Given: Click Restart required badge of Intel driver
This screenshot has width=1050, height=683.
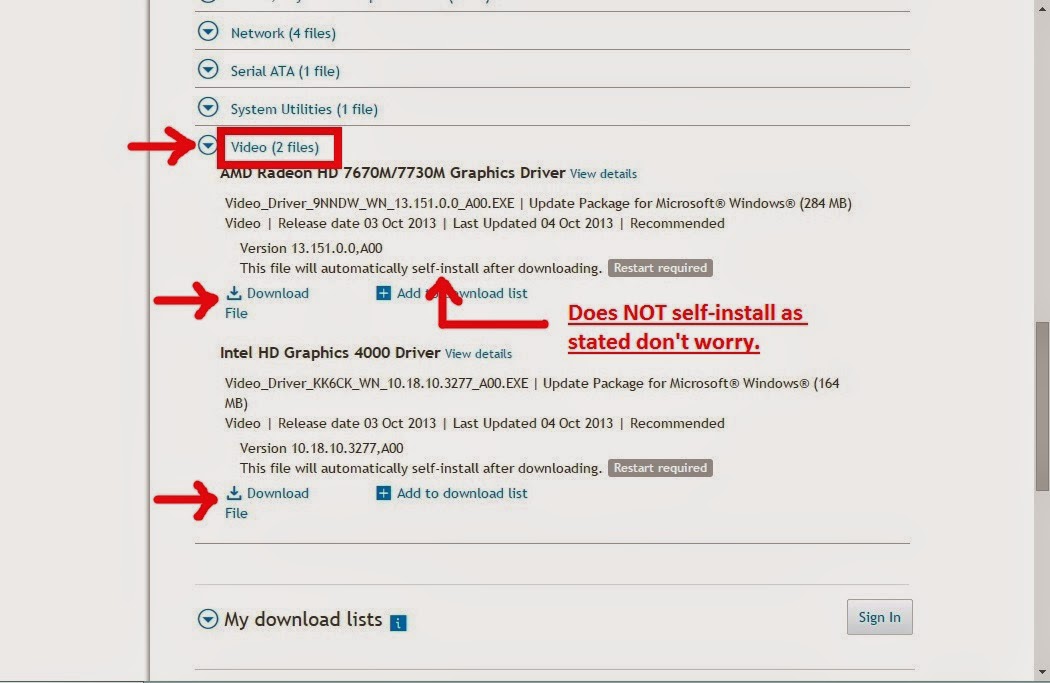Looking at the screenshot, I should point(660,468).
